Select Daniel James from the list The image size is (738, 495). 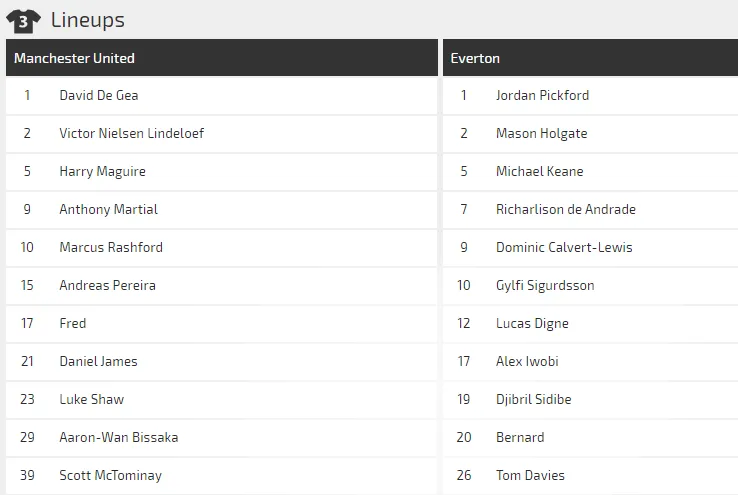pyautogui.click(x=98, y=362)
